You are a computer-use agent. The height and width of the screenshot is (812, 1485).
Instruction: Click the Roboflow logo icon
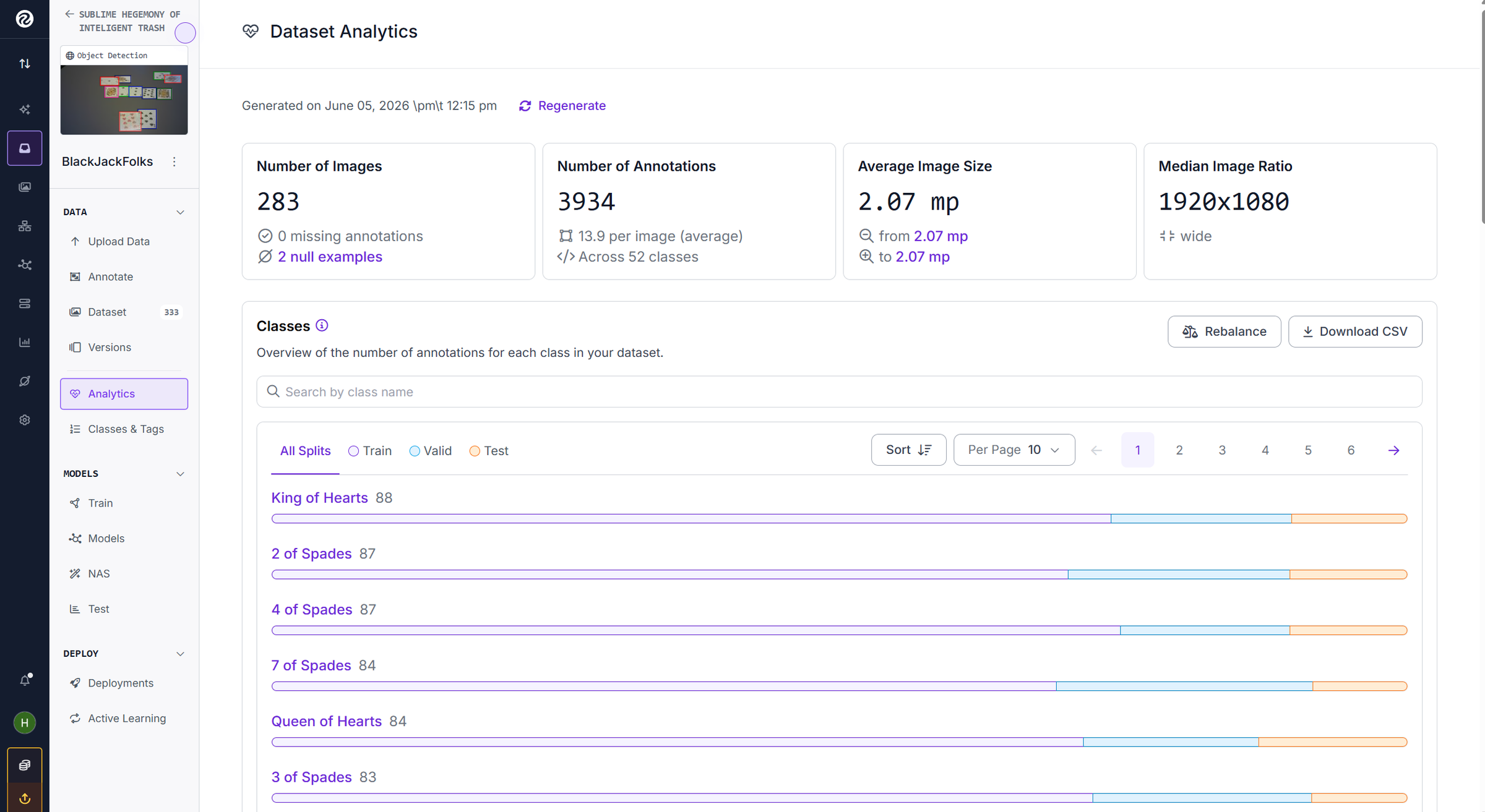[25, 19]
